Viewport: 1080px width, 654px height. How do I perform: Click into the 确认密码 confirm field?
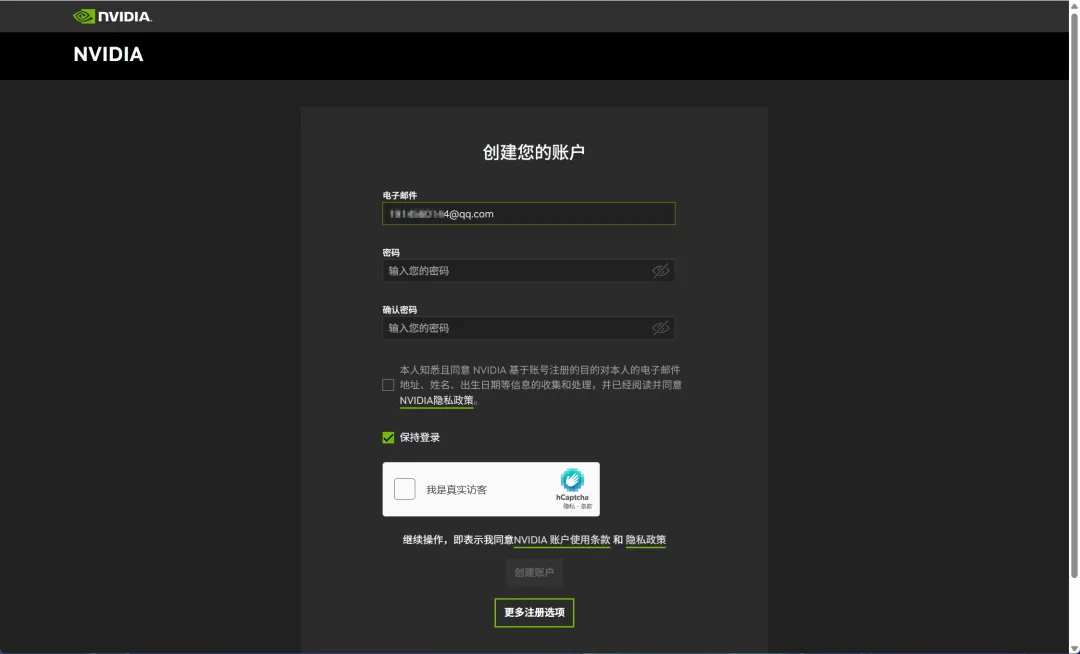coord(528,328)
